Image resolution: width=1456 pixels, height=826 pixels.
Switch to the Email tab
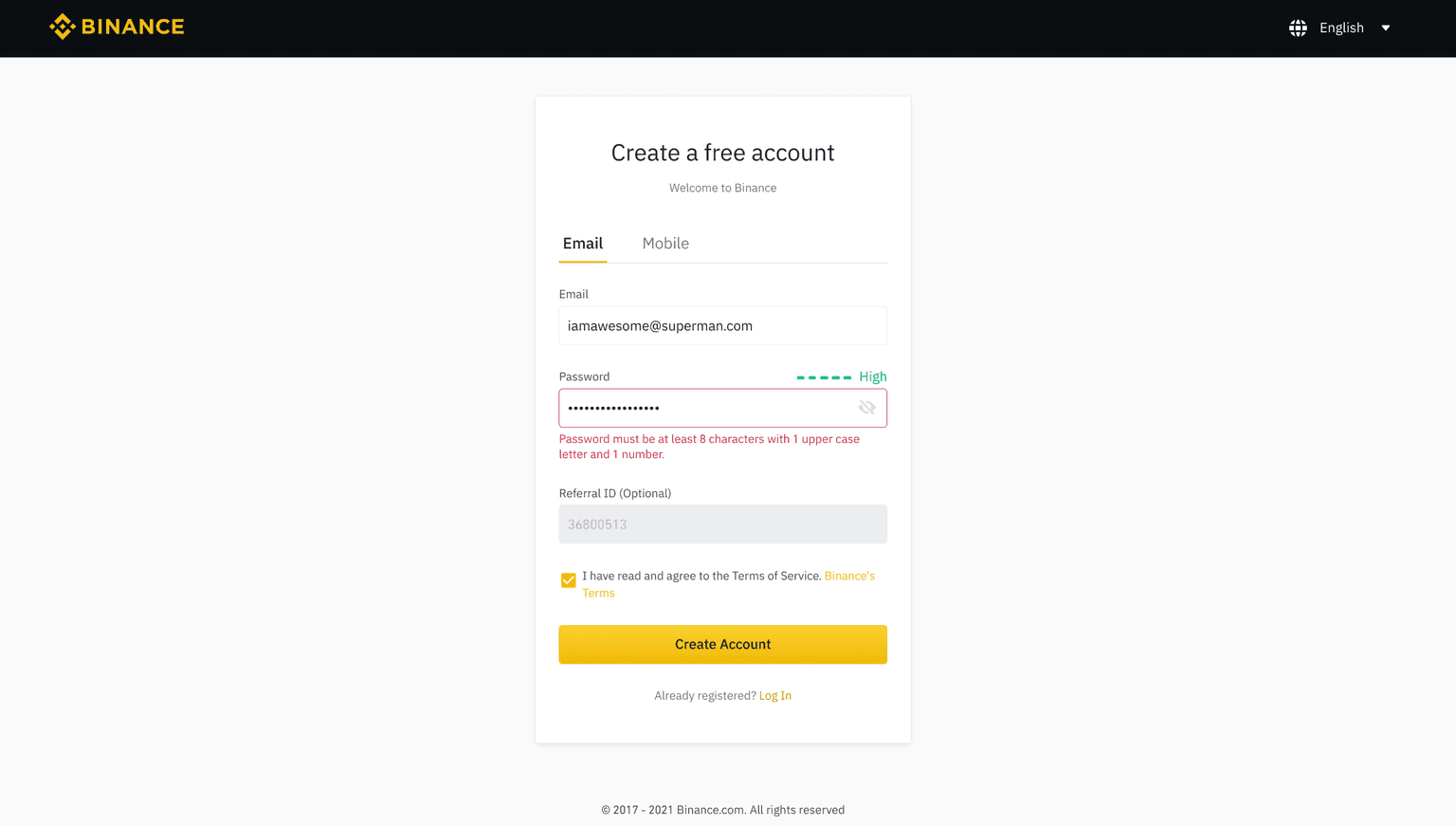coord(582,244)
